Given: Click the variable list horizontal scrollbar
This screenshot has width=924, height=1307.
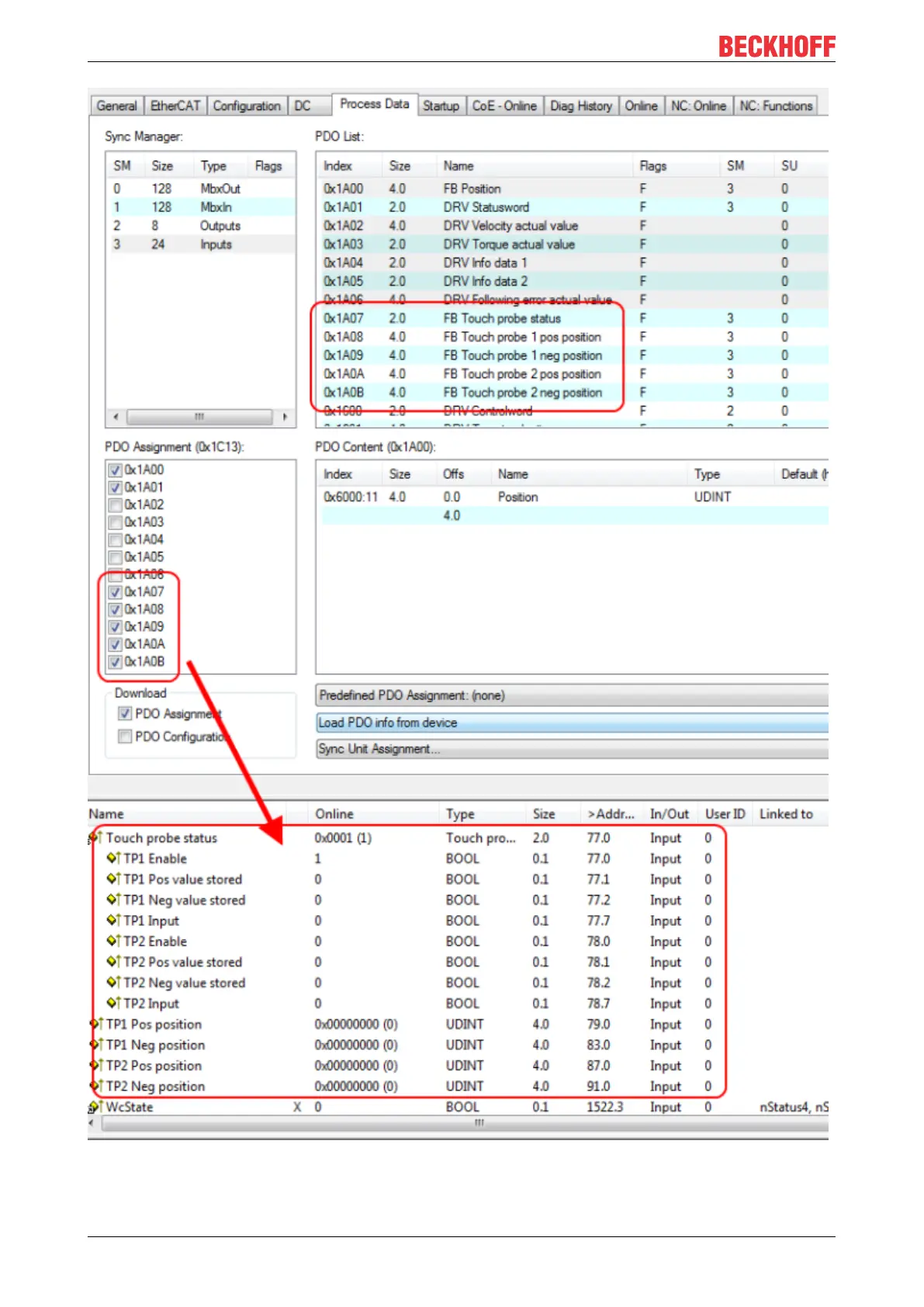Looking at the screenshot, I should (x=465, y=1123).
